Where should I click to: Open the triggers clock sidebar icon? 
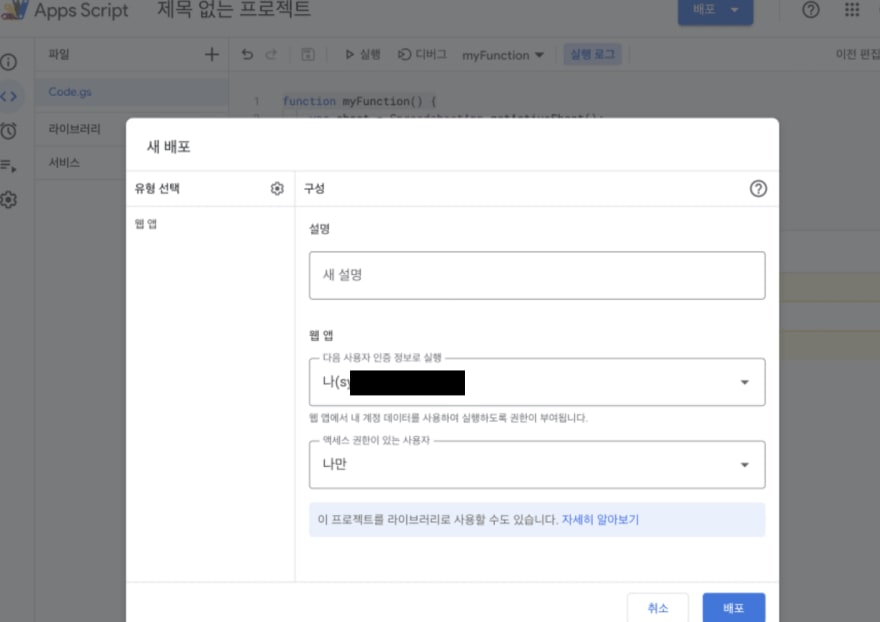pos(8,131)
